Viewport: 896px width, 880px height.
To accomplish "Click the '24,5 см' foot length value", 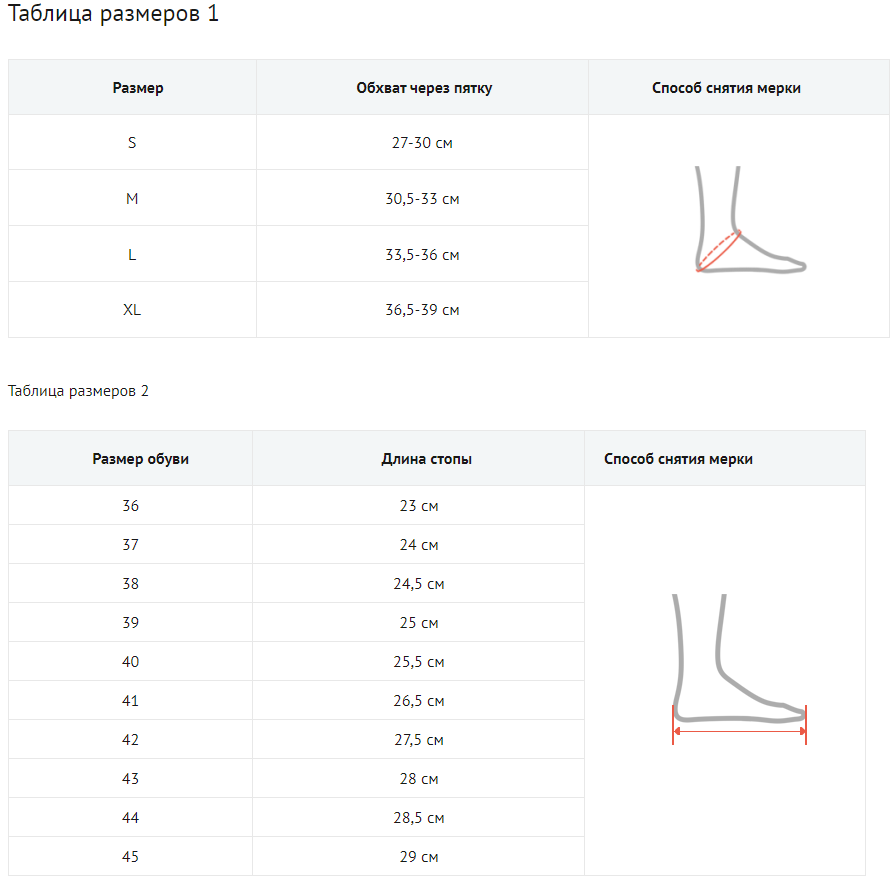I will (x=419, y=584).
